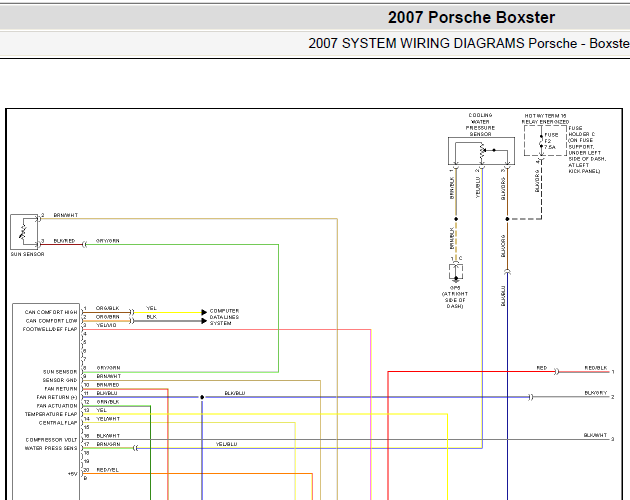Click 'YEL/WHT' wire label at pin 14

coord(108,418)
